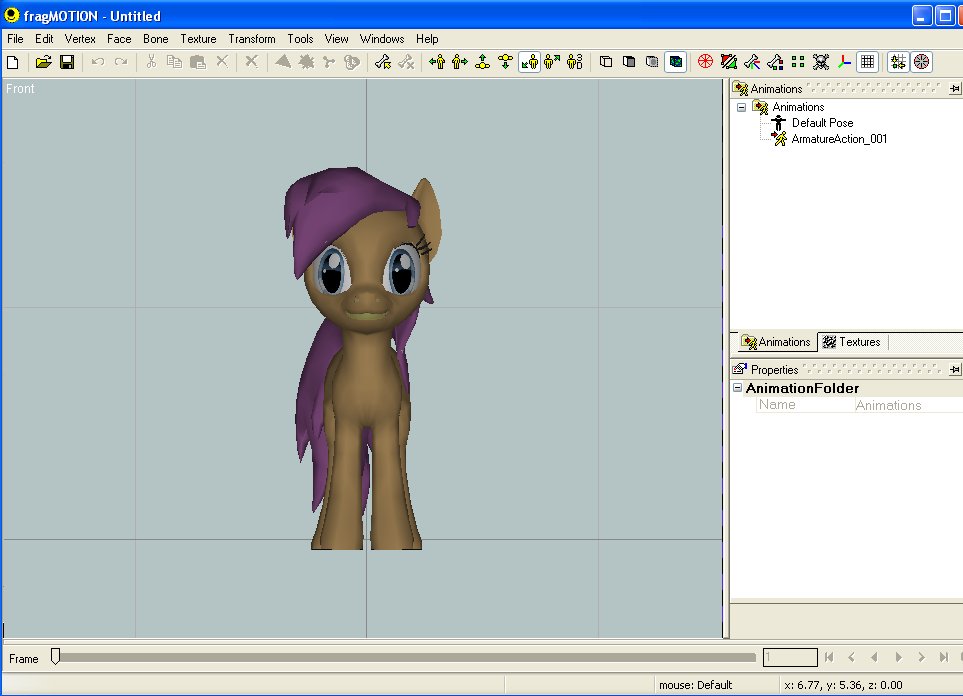963x696 pixels.
Task: Jump to the first frame
Action: click(x=829, y=657)
